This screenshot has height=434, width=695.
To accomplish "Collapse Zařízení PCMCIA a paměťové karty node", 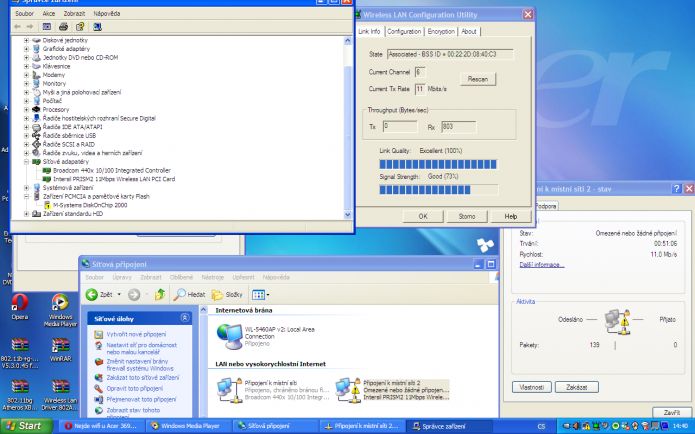I will pos(26,196).
